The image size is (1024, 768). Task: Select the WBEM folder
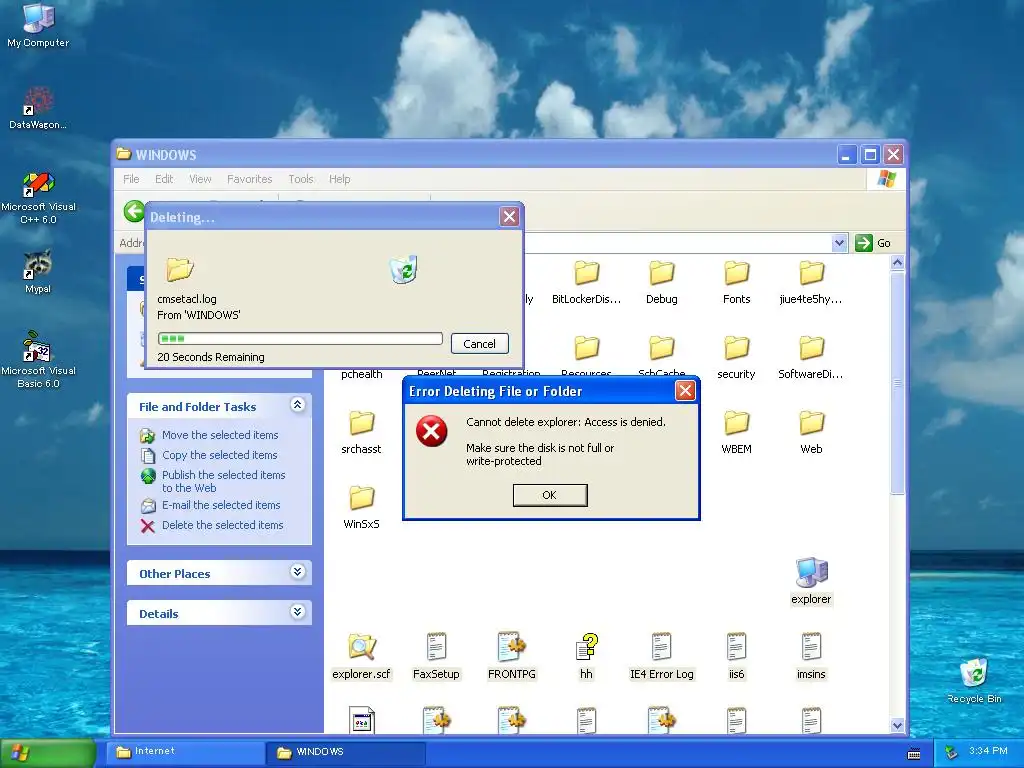(737, 433)
